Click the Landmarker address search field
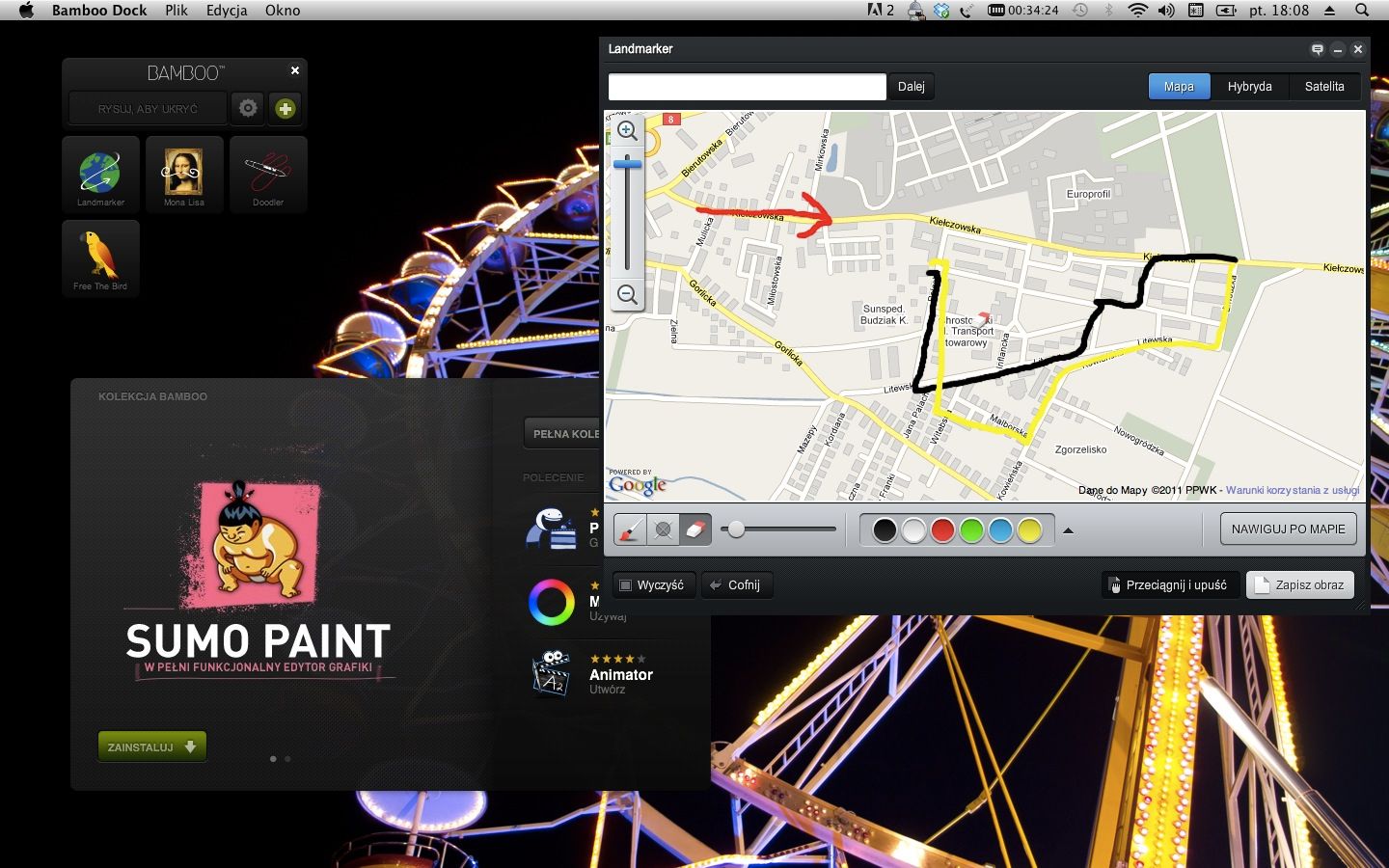This screenshot has width=1389, height=868. tap(747, 87)
